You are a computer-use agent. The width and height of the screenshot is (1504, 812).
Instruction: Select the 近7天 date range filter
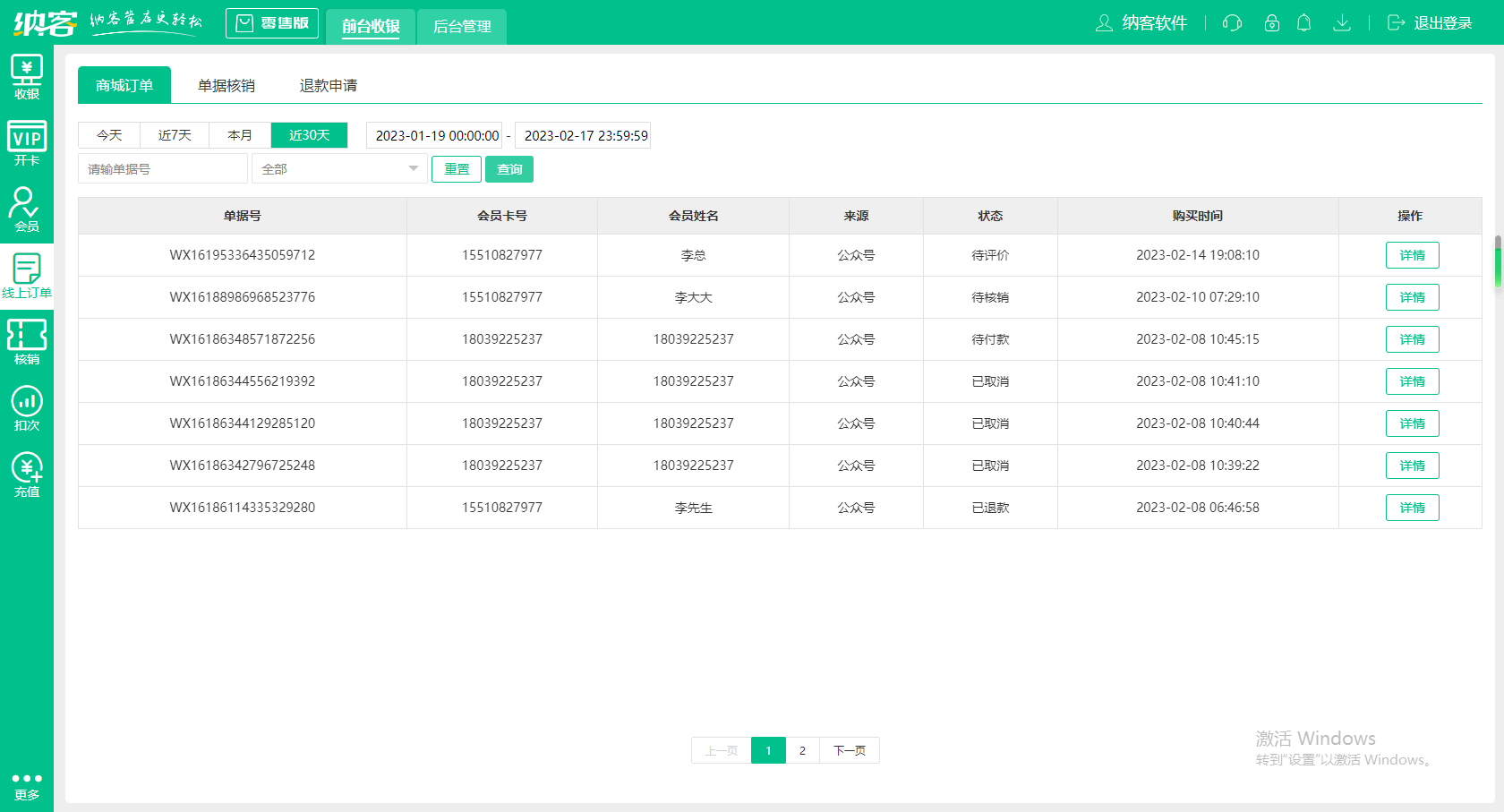tap(175, 135)
